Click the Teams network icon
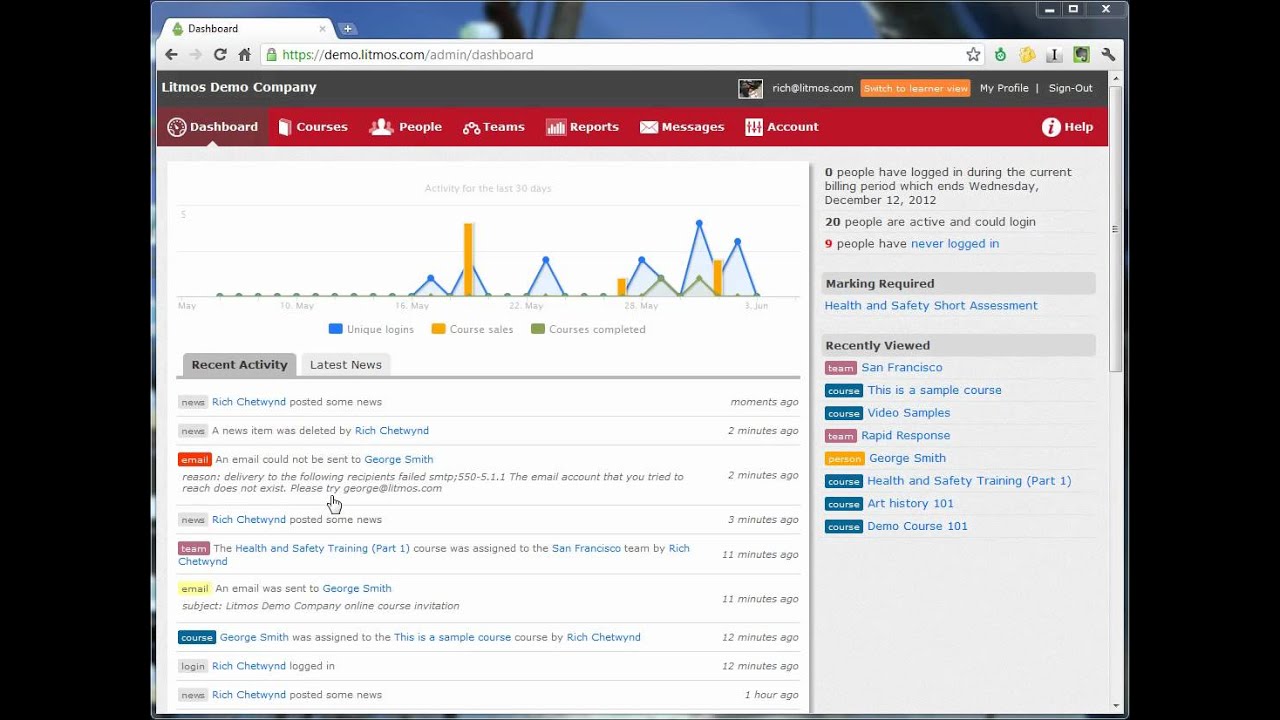Image resolution: width=1280 pixels, height=720 pixels. 471,128
